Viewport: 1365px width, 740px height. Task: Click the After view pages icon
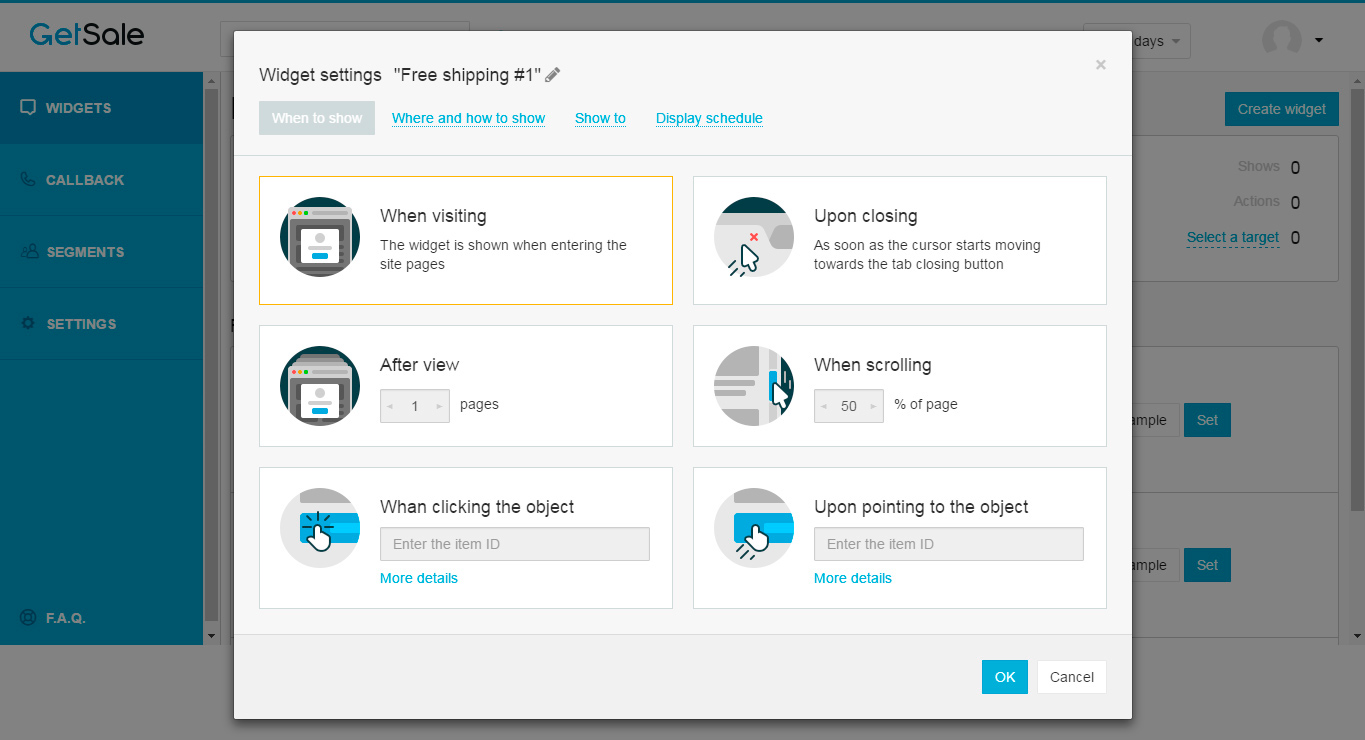tap(320, 386)
